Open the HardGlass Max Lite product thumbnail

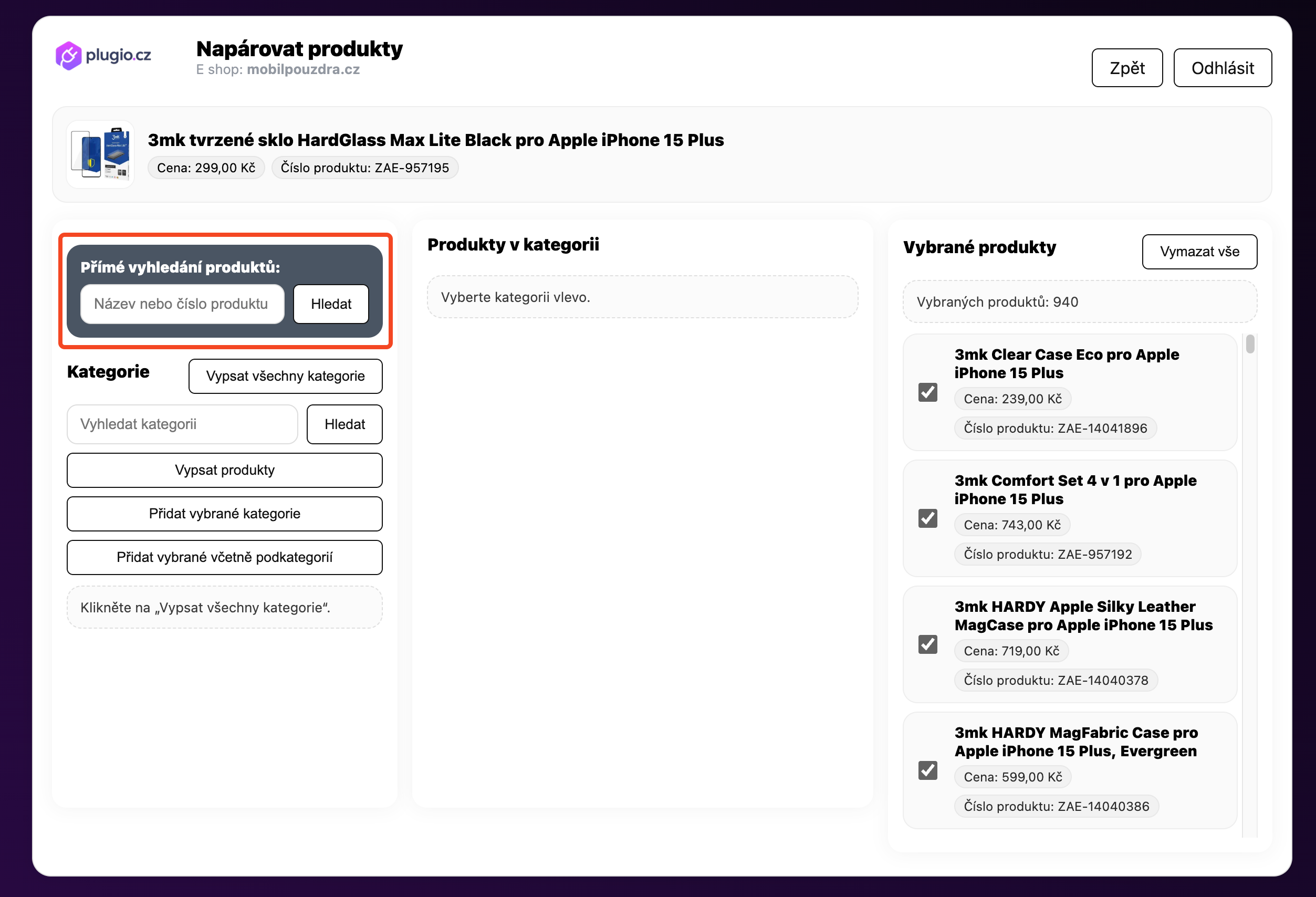pos(100,154)
